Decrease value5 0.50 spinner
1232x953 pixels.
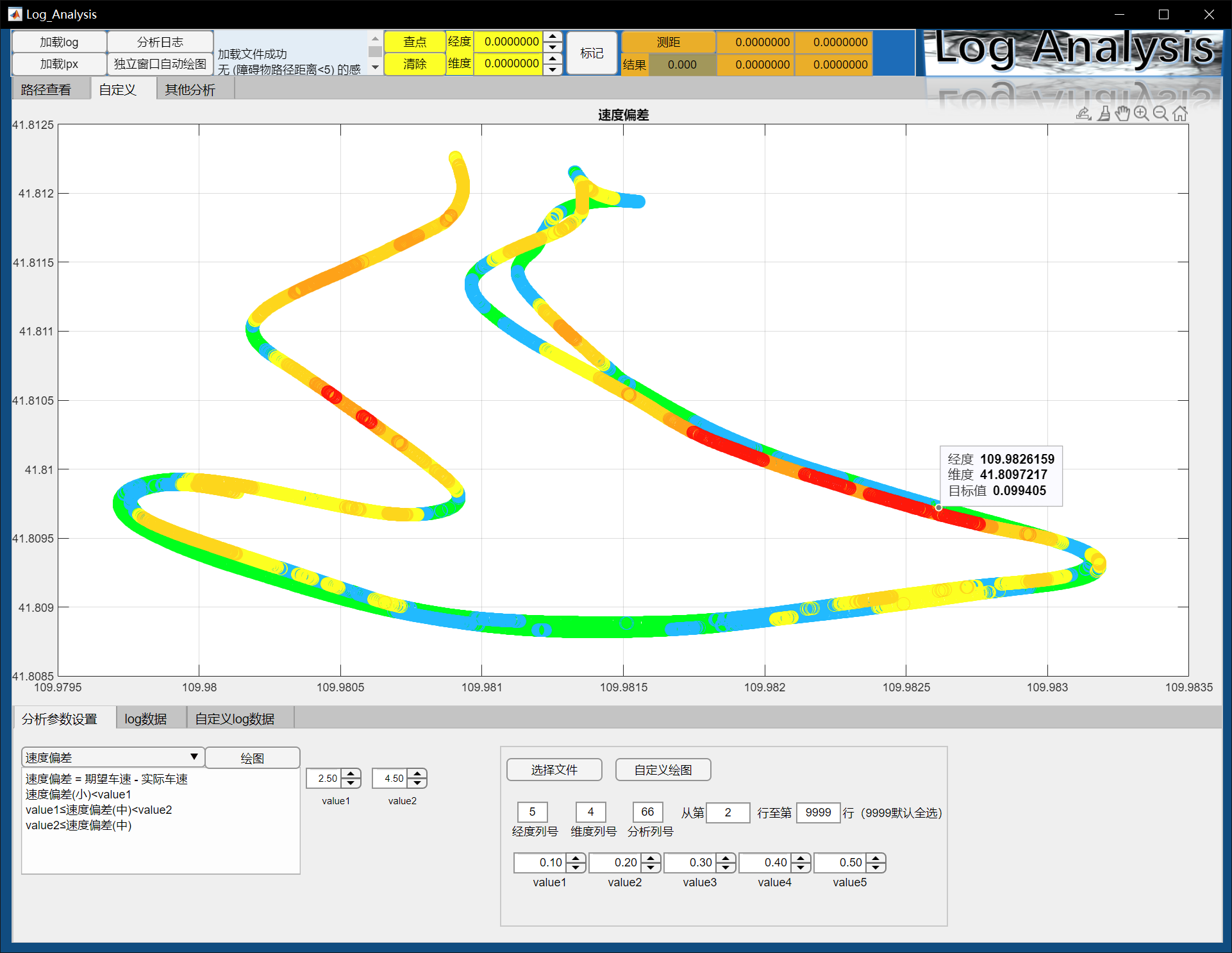click(x=876, y=867)
